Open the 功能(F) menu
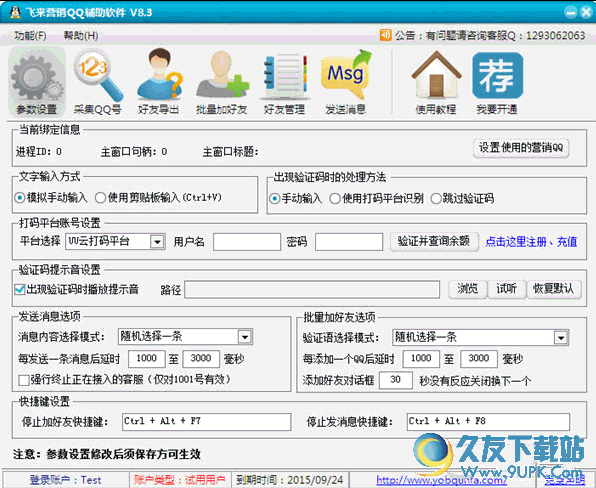The width and height of the screenshot is (596, 488). pos(30,36)
